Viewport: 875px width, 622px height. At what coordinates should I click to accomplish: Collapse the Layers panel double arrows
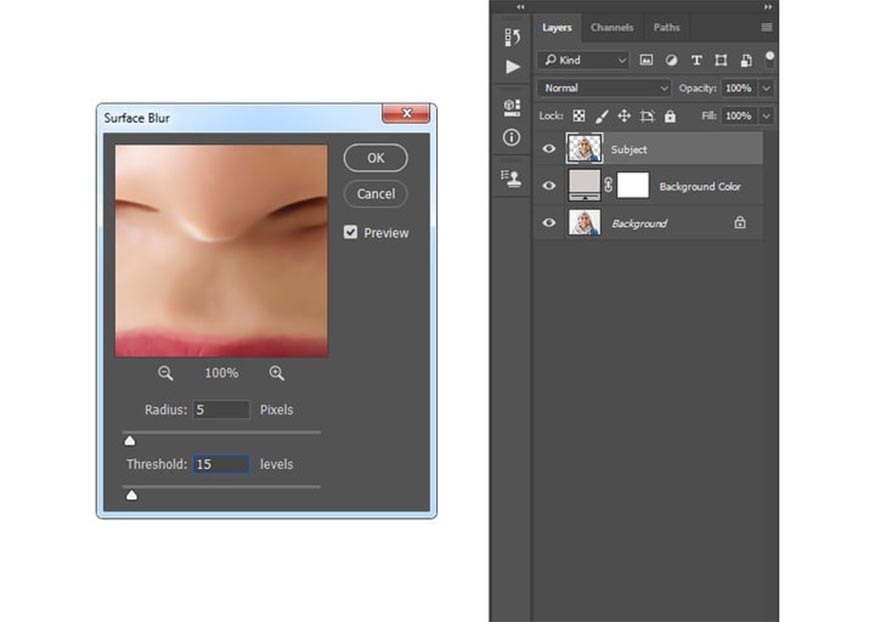click(x=768, y=7)
